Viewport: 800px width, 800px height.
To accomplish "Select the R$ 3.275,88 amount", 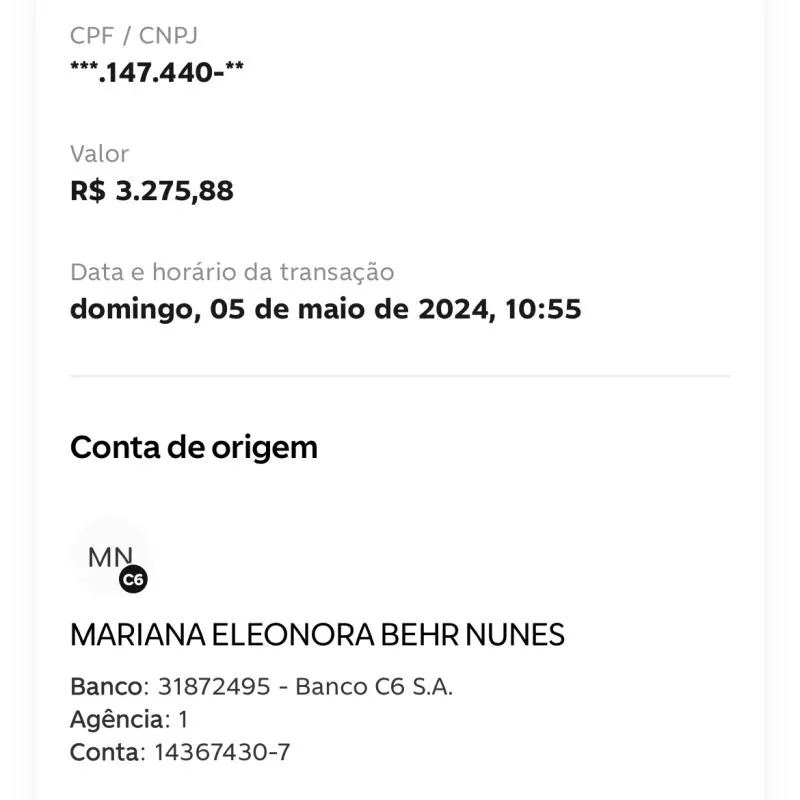I will coord(152,191).
